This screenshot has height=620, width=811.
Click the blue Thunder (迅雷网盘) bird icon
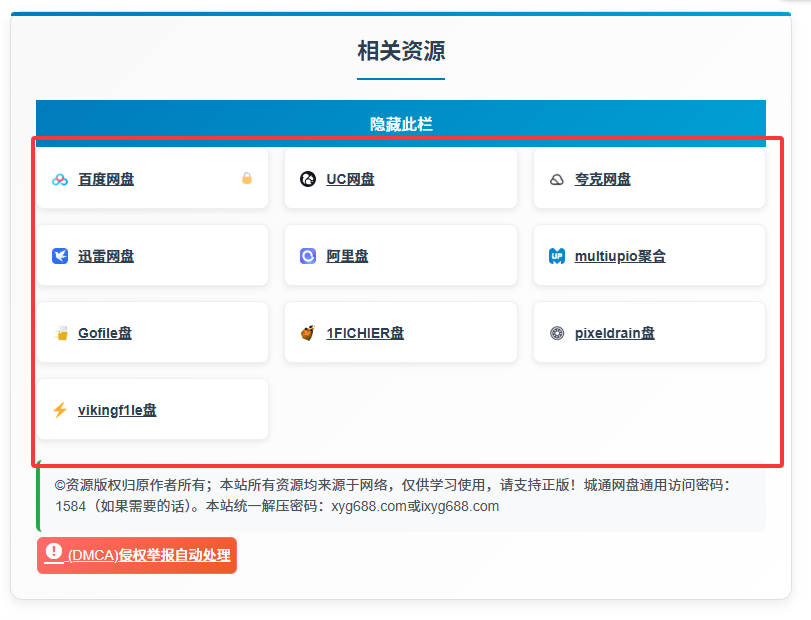coord(59,255)
